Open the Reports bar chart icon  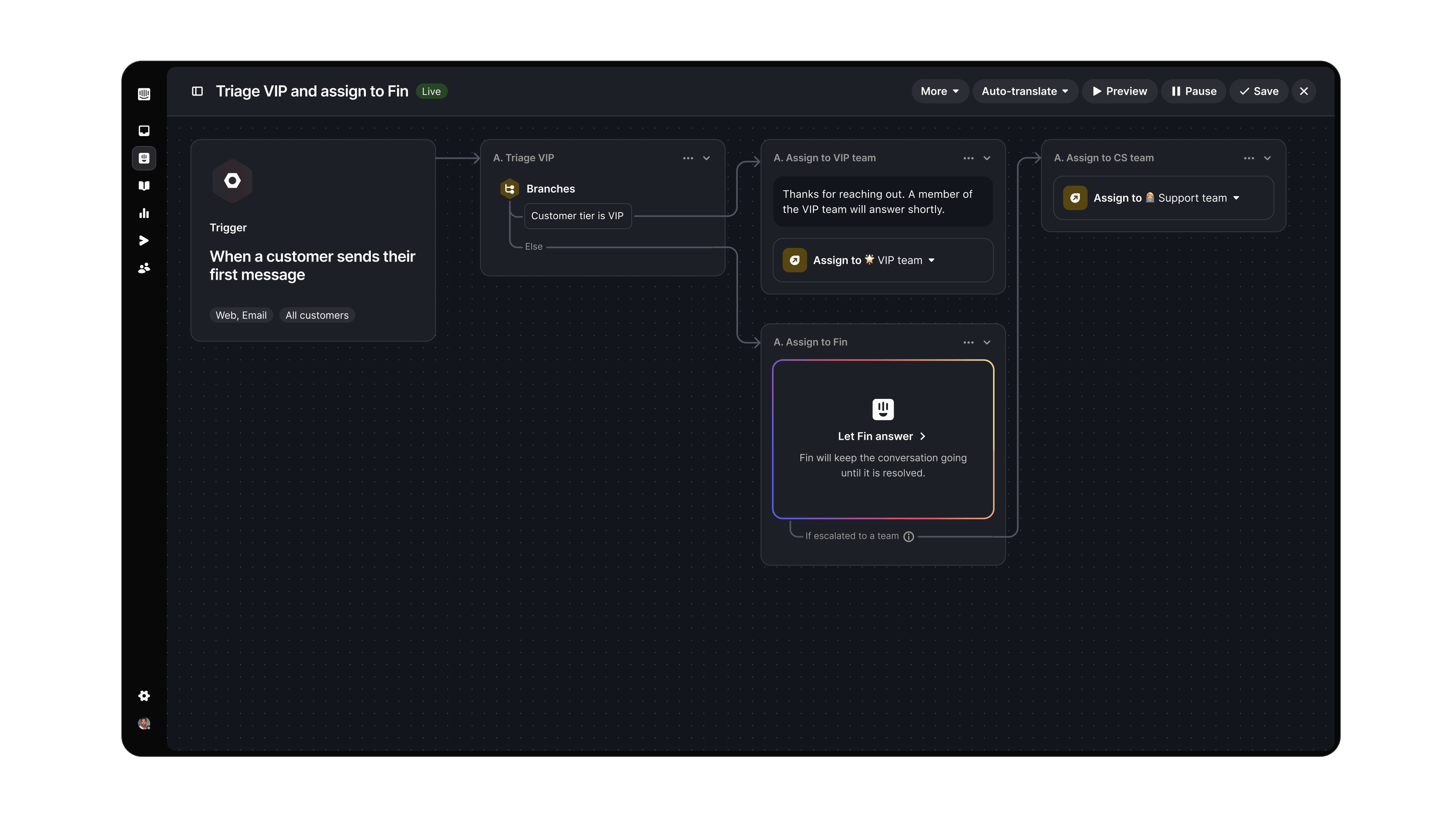144,213
